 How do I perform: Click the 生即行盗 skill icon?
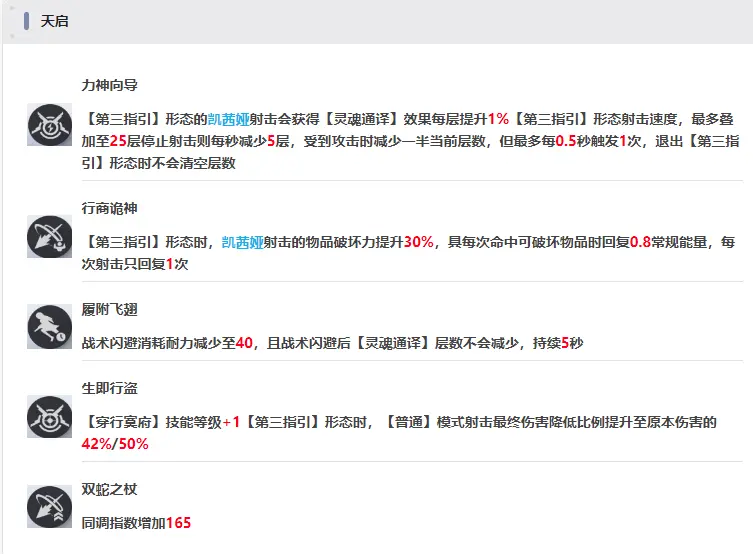[x=47, y=417]
